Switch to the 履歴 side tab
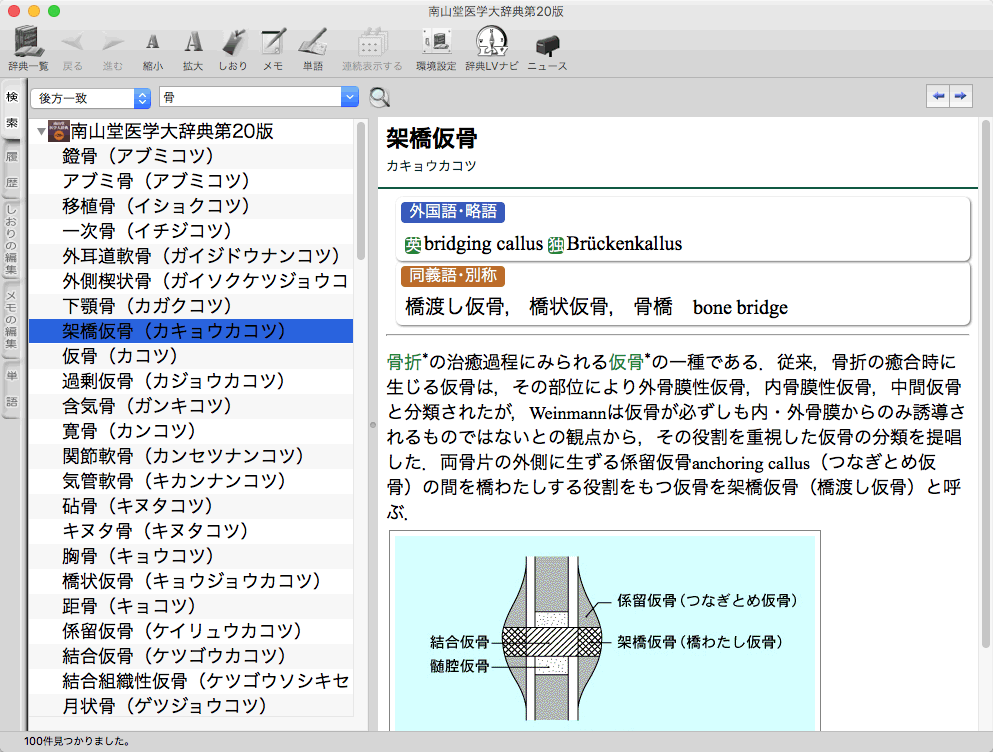This screenshot has width=993, height=752. point(12,169)
